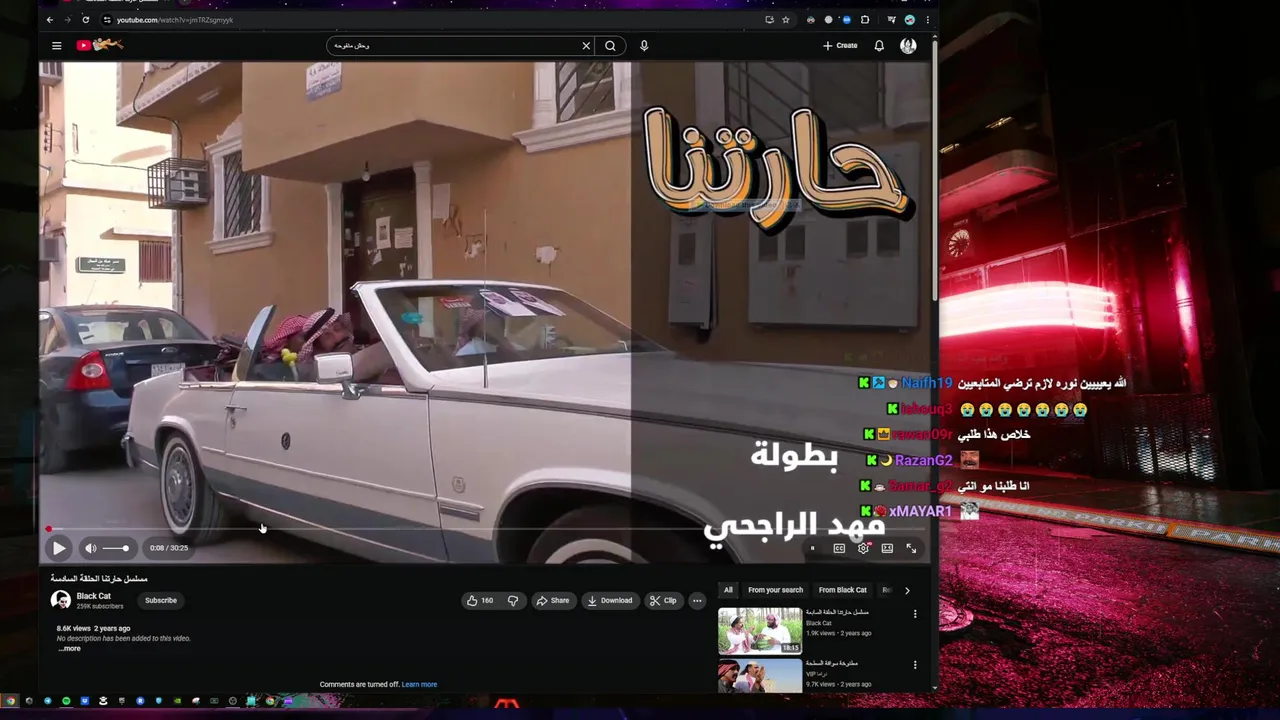This screenshot has height=720, width=1280.
Task: Go back in the browser
Action: 50,20
